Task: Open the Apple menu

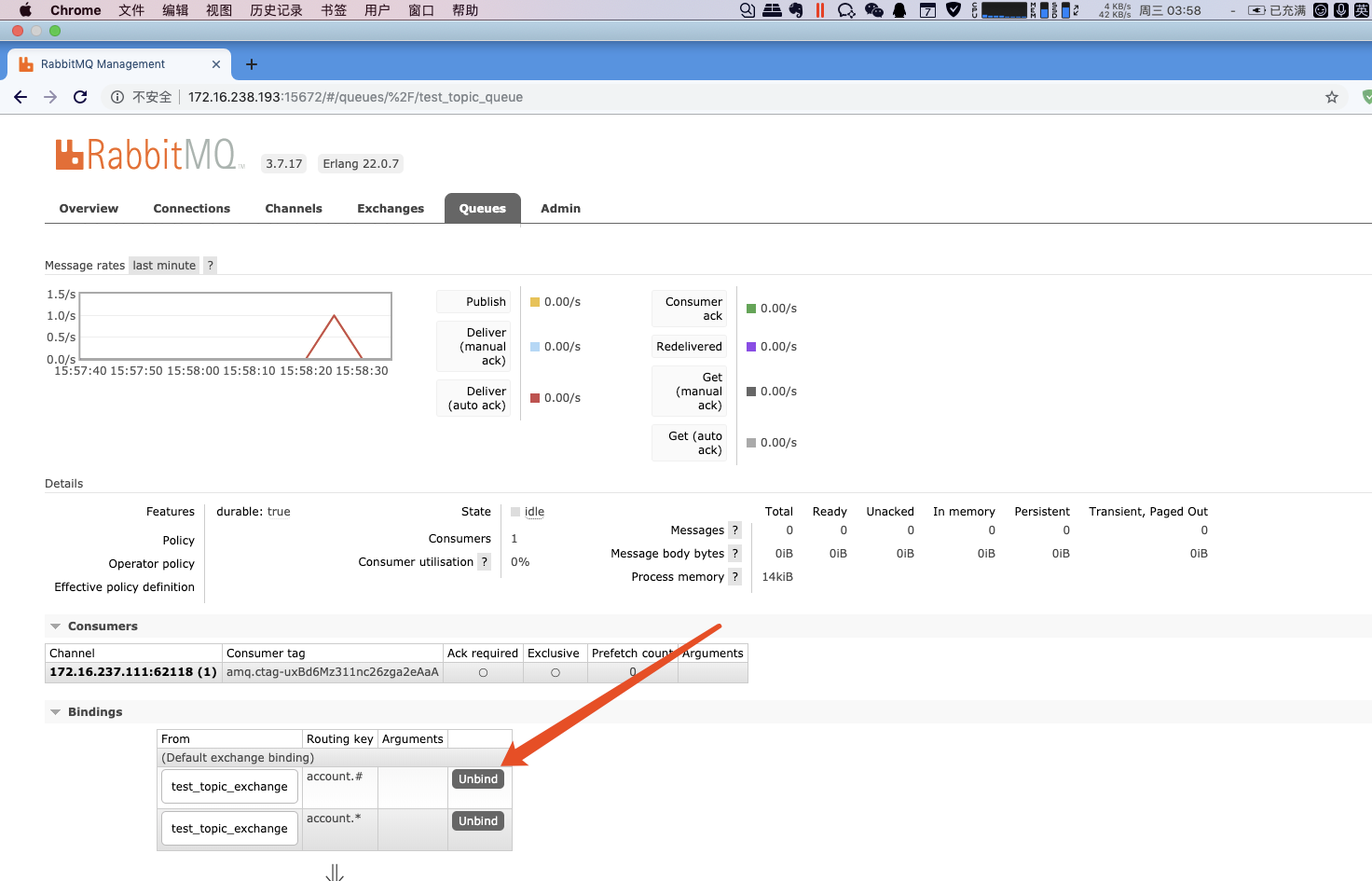Action: pos(25,10)
